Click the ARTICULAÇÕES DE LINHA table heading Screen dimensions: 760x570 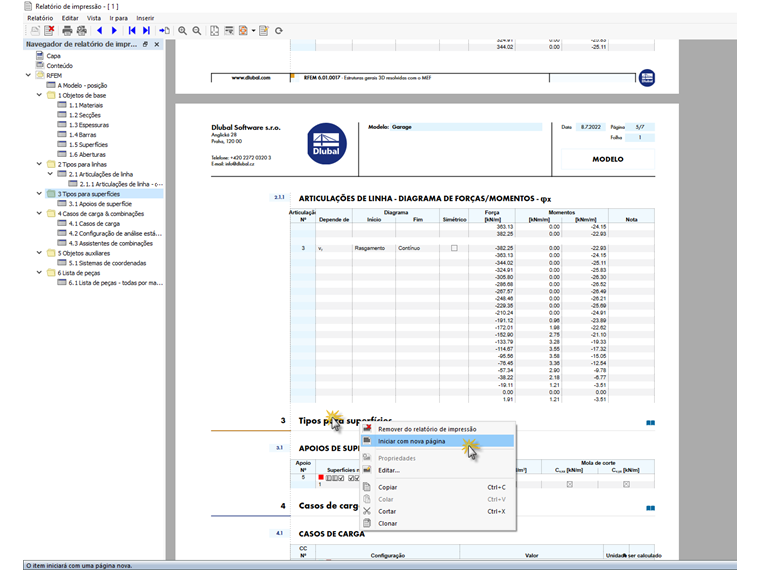pos(425,198)
